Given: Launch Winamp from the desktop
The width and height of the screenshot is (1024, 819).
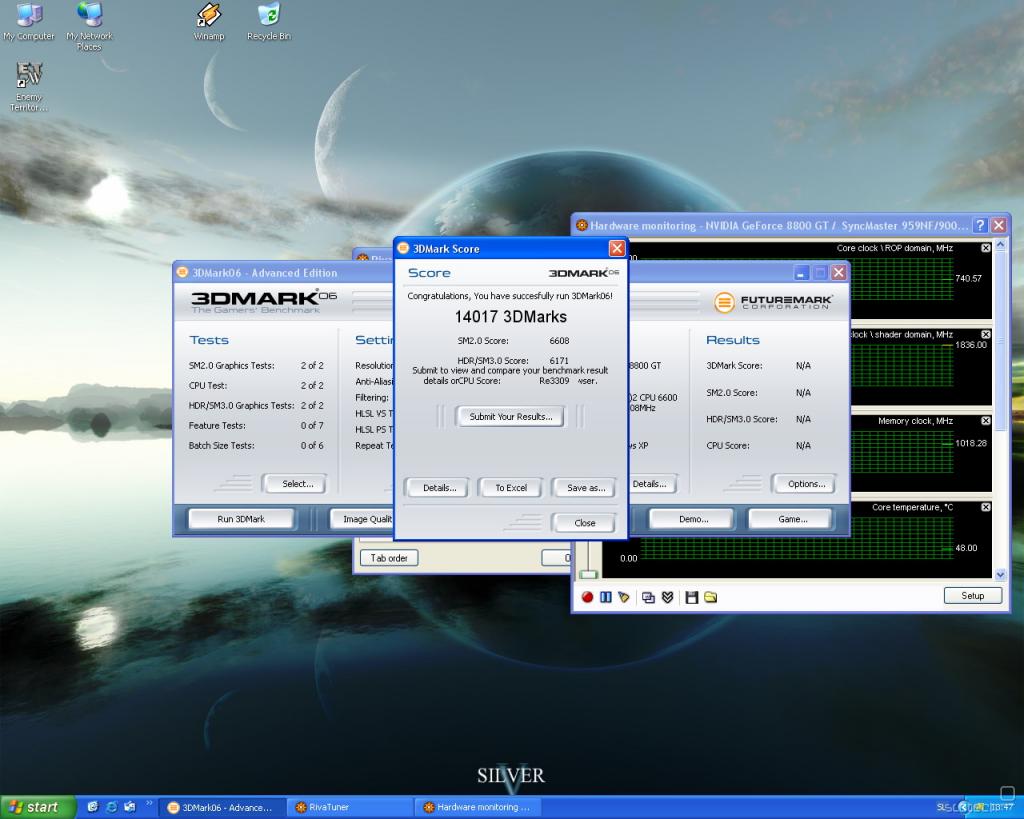Looking at the screenshot, I should click(209, 22).
